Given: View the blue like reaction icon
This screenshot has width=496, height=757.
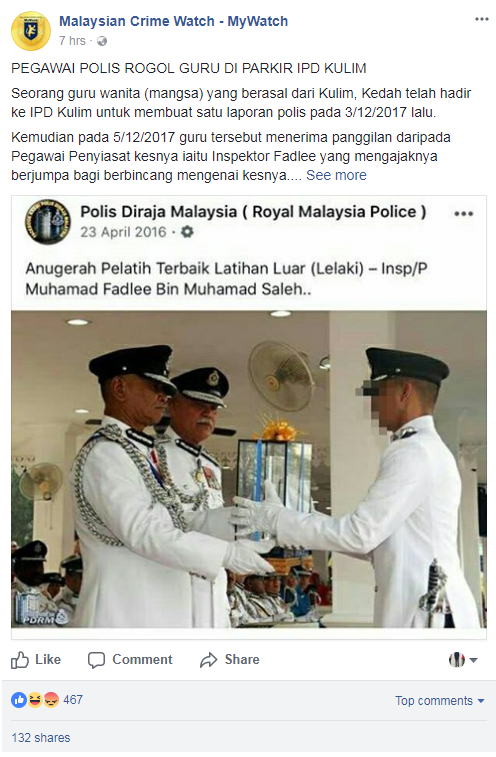Looking at the screenshot, I should pos(19,700).
